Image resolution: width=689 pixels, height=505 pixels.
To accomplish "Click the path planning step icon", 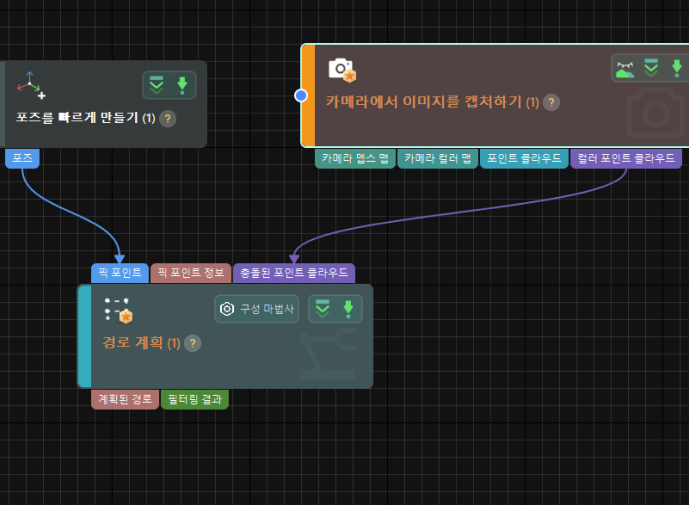I will 118,310.
